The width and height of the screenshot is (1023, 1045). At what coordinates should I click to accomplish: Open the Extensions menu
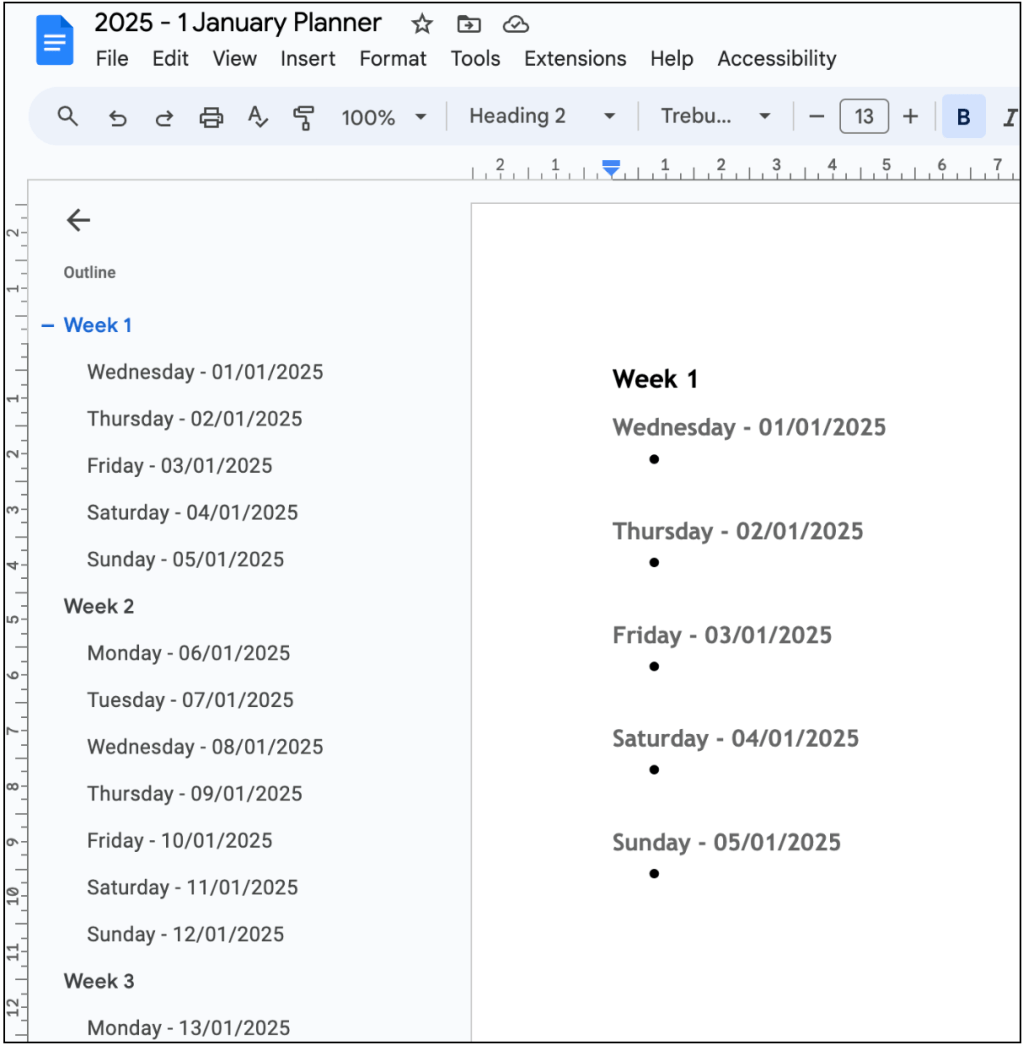pyautogui.click(x=575, y=59)
